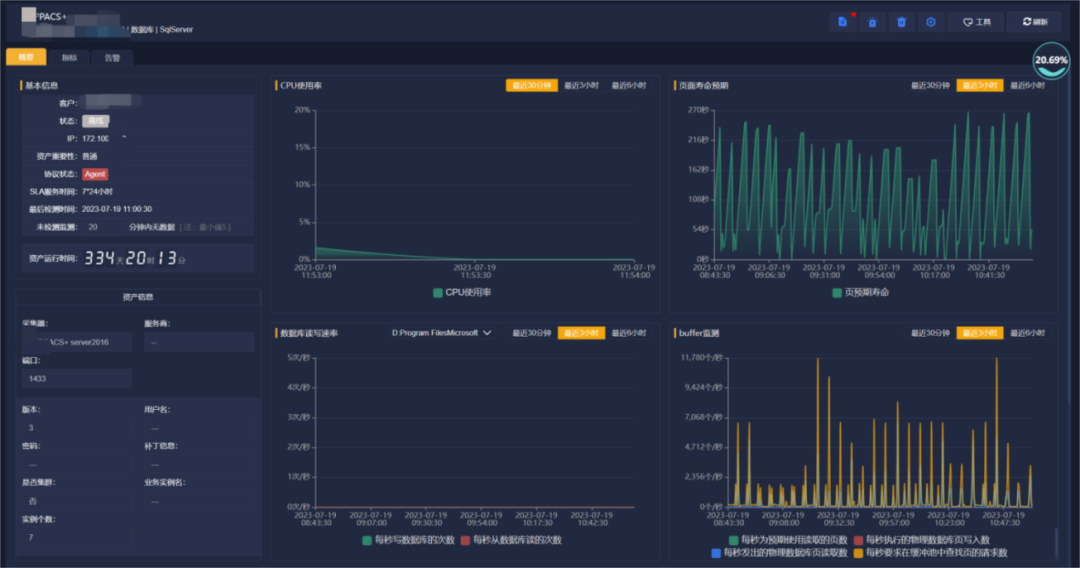Select 最近6小时 for CPU使用率 chart
The height and width of the screenshot is (568, 1080).
coord(629,85)
